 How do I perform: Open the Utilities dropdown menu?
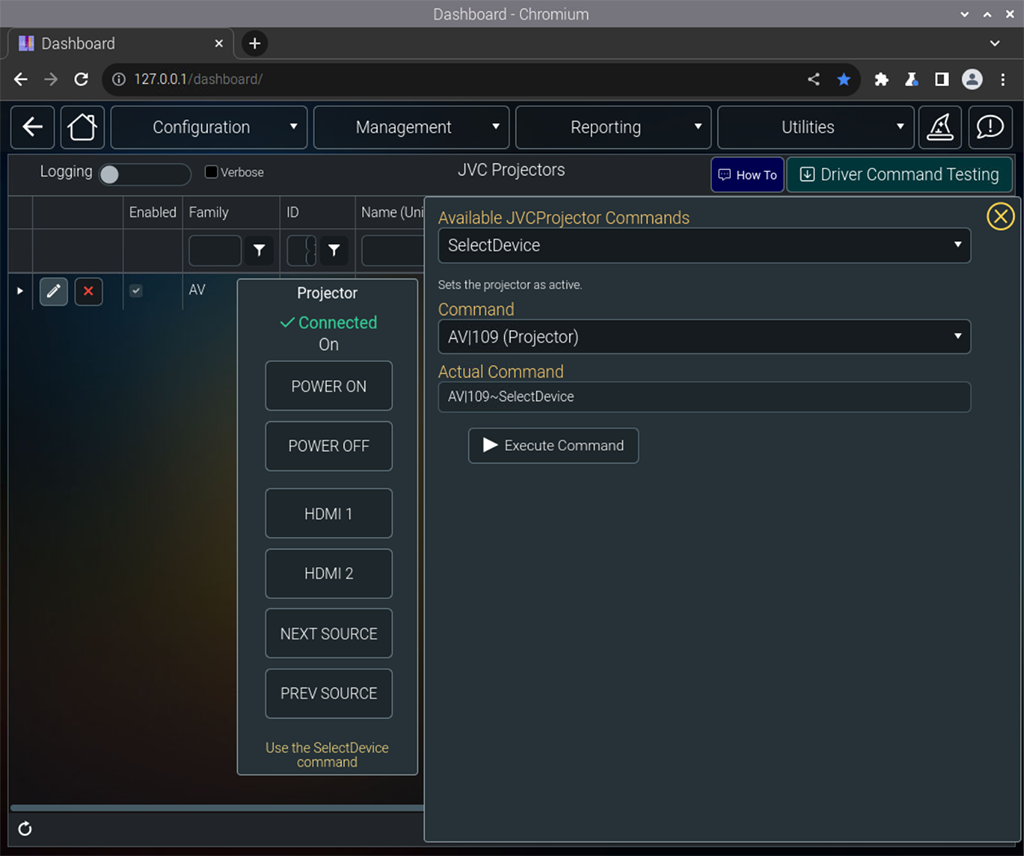click(816, 127)
